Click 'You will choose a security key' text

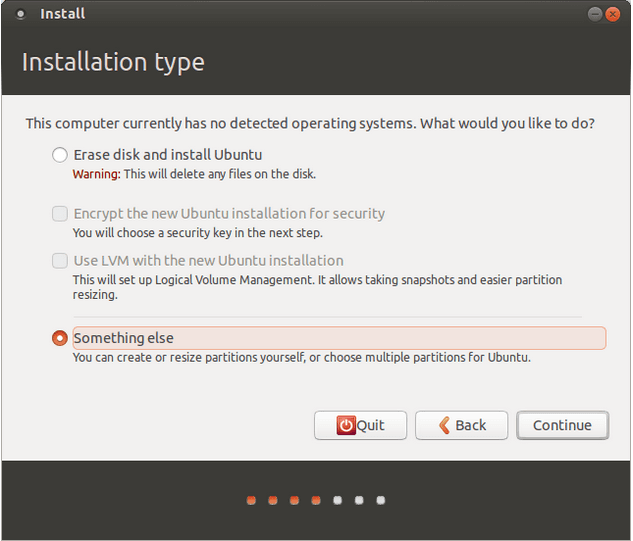(x=198, y=233)
